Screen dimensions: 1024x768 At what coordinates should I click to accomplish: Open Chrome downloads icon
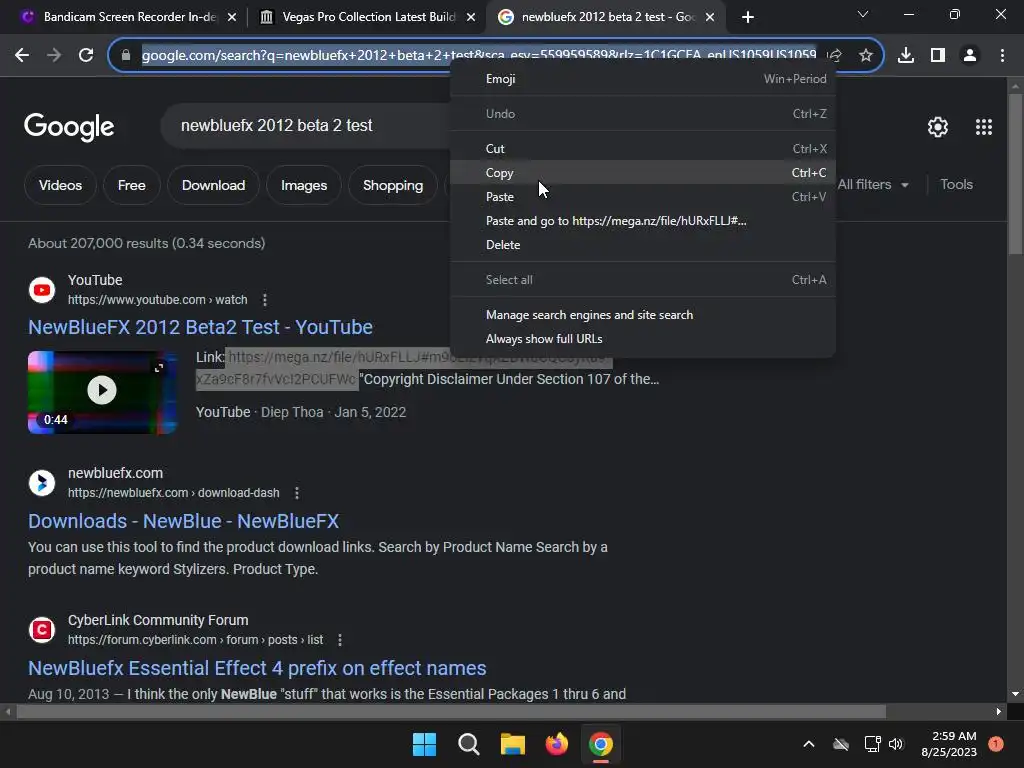point(906,56)
